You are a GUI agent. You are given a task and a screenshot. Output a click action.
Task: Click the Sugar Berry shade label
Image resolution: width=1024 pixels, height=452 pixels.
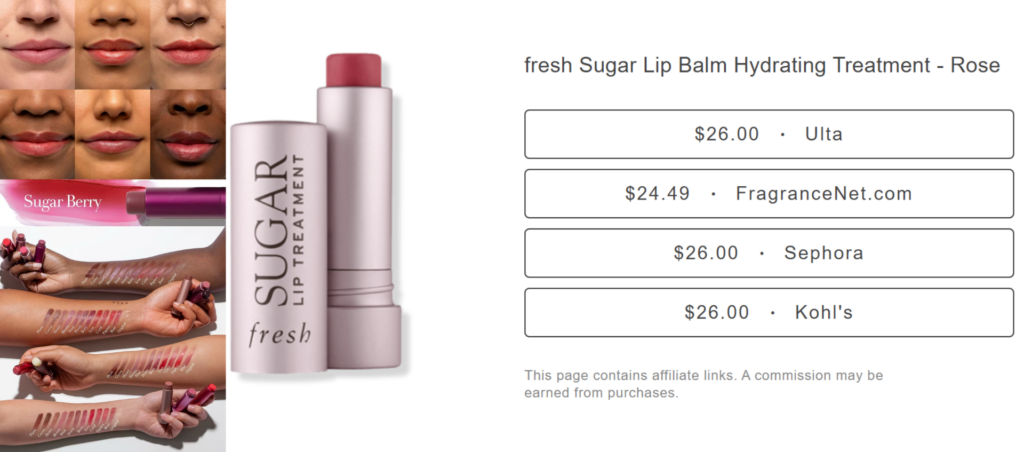pyautogui.click(x=63, y=203)
